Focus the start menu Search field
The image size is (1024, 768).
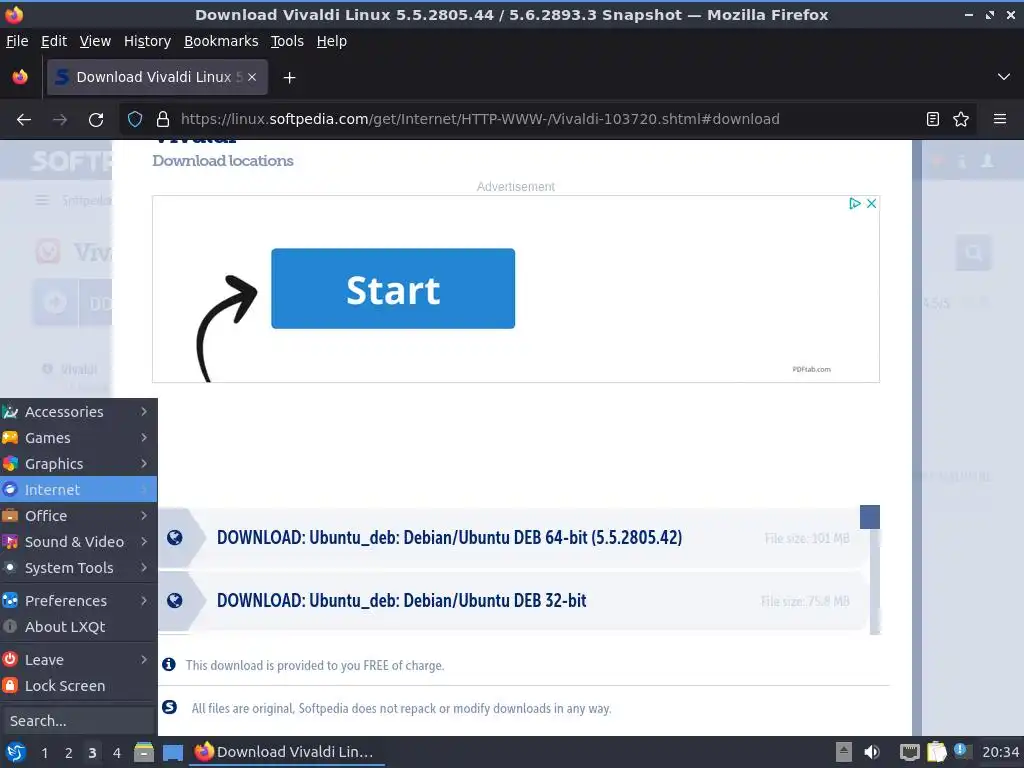(78, 721)
